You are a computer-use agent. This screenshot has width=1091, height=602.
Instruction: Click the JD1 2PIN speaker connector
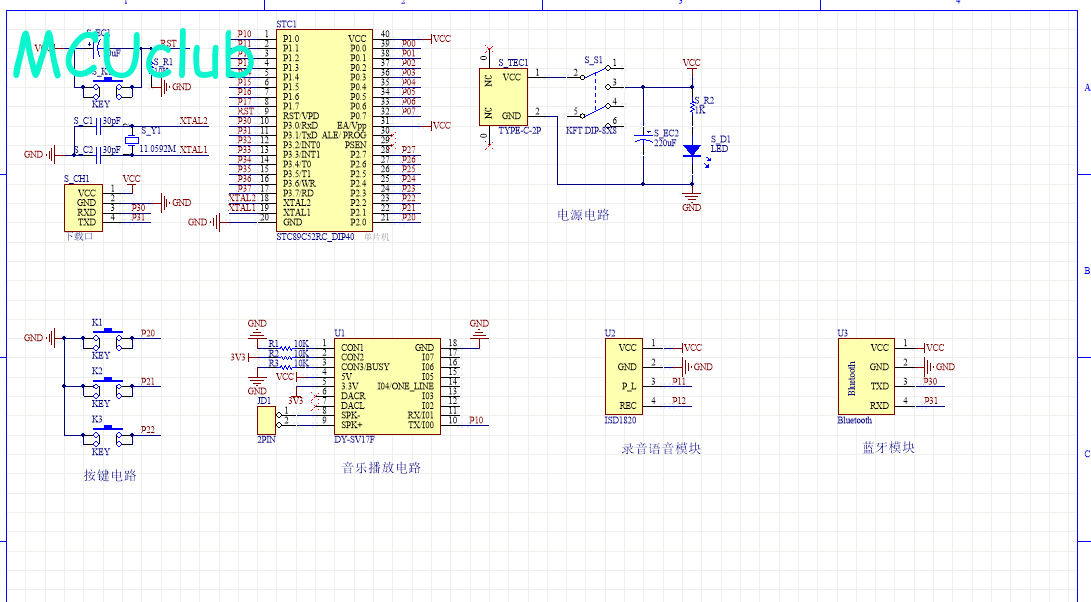coord(265,419)
